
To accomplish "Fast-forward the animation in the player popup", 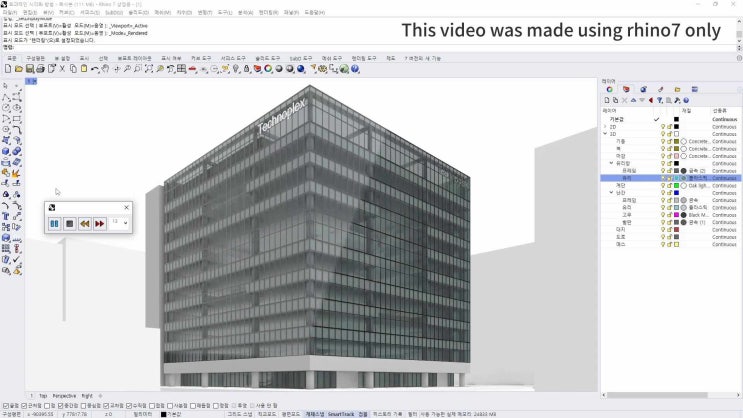I will [100, 223].
